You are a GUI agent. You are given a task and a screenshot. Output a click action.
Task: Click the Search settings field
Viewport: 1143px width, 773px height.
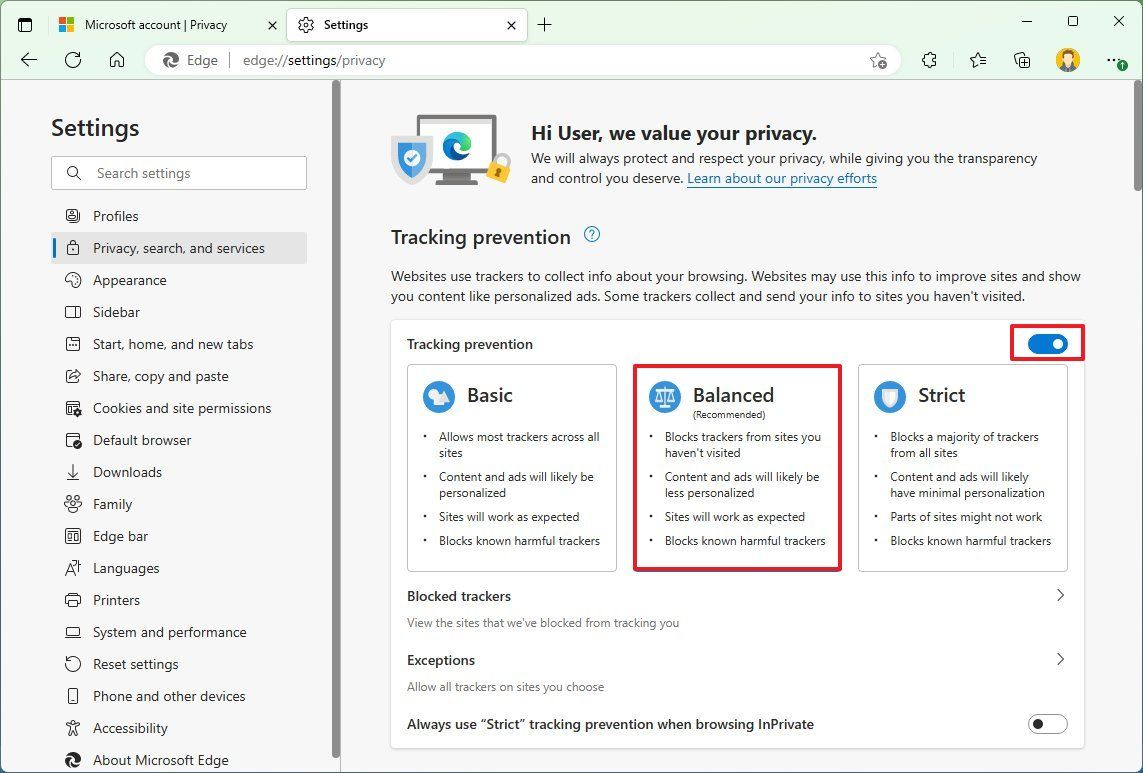[179, 172]
